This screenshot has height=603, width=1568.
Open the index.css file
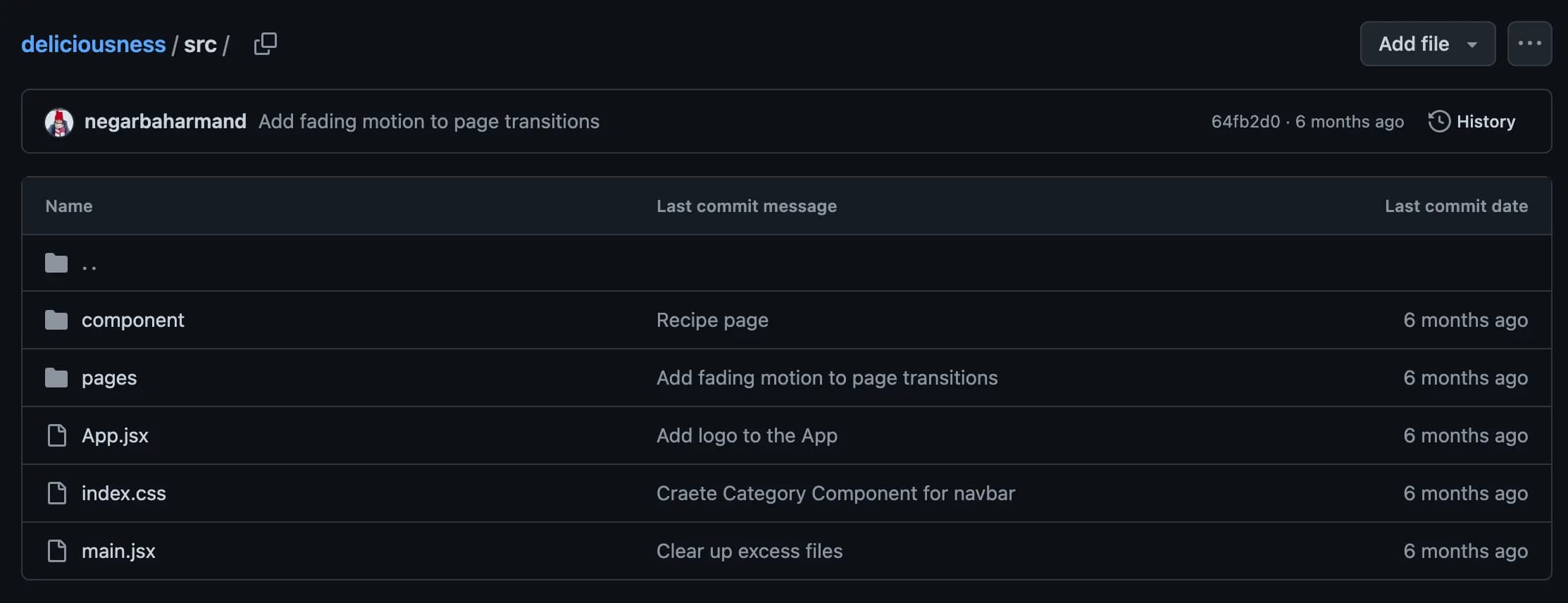pos(123,493)
